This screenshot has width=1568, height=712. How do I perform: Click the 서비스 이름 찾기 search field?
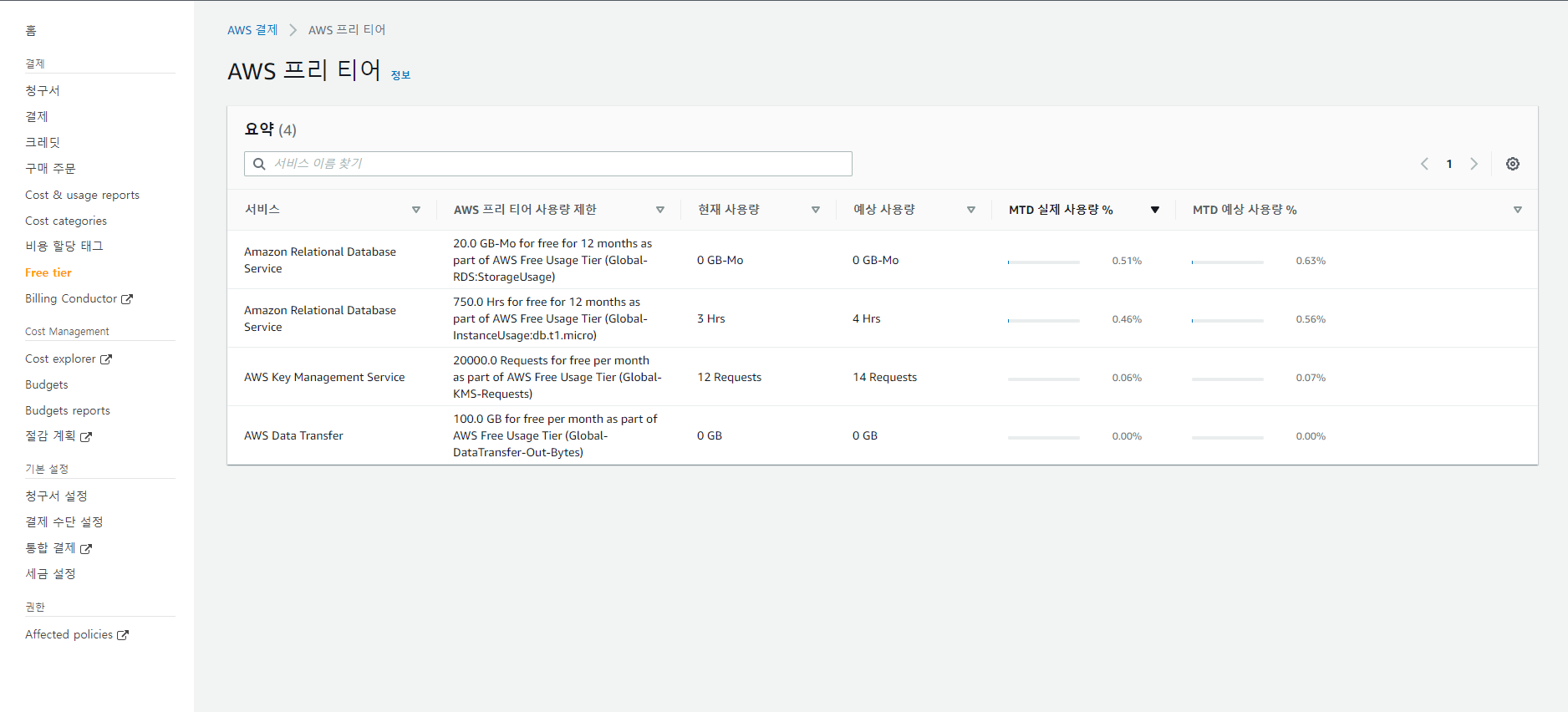tap(548, 164)
